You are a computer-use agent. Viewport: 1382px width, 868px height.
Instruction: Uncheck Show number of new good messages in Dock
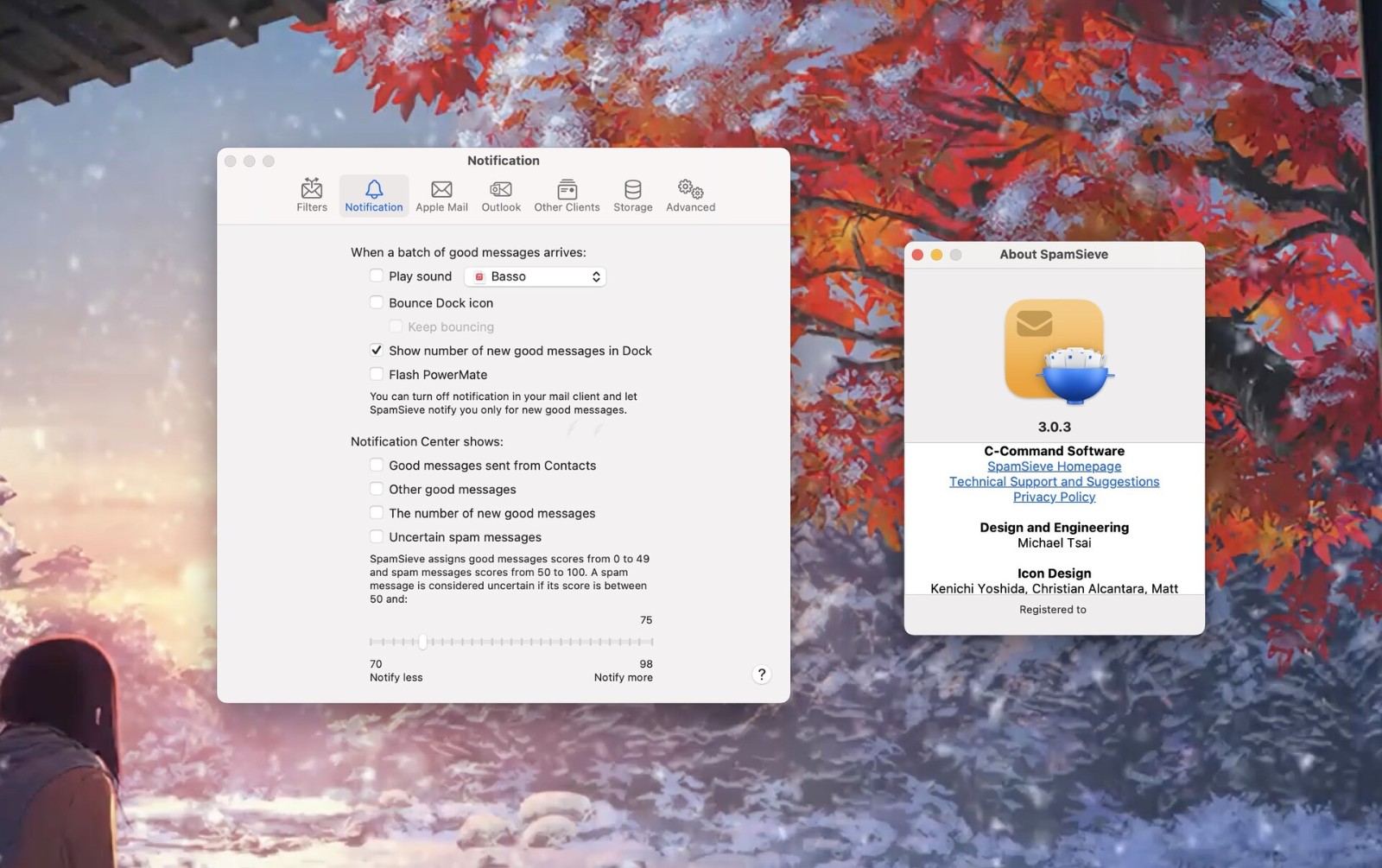pos(377,350)
